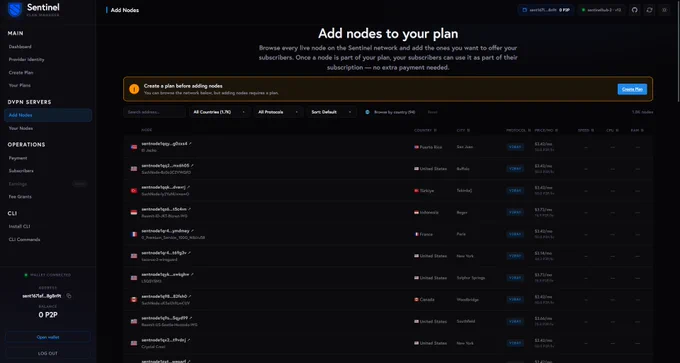Open the Sort: Default dropdown

(332, 112)
